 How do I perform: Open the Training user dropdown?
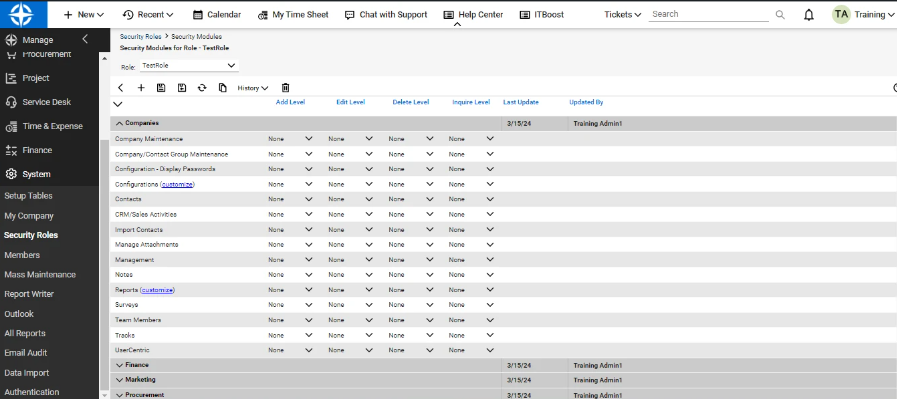[874, 15]
